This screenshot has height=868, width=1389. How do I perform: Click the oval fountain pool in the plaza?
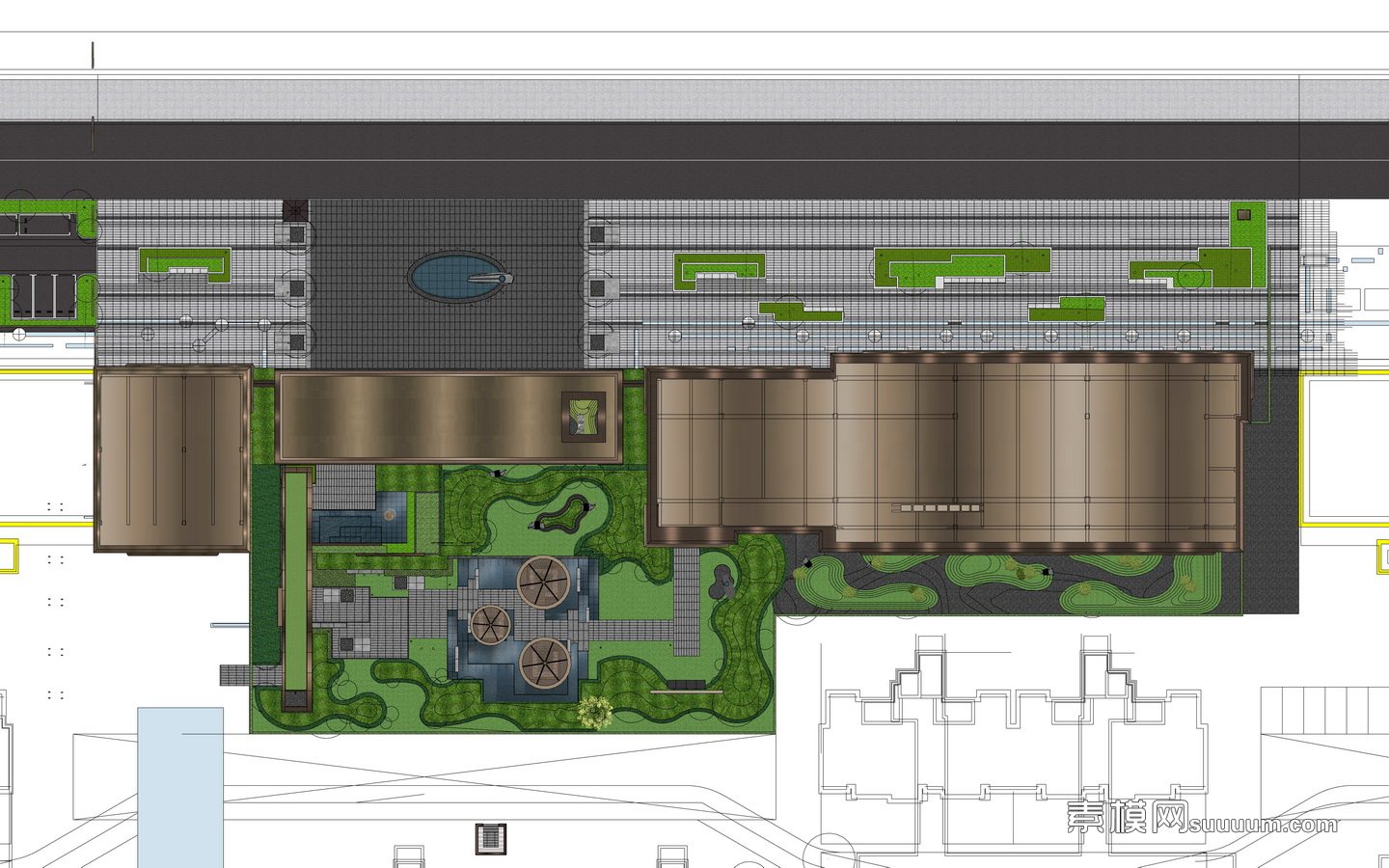(x=451, y=277)
